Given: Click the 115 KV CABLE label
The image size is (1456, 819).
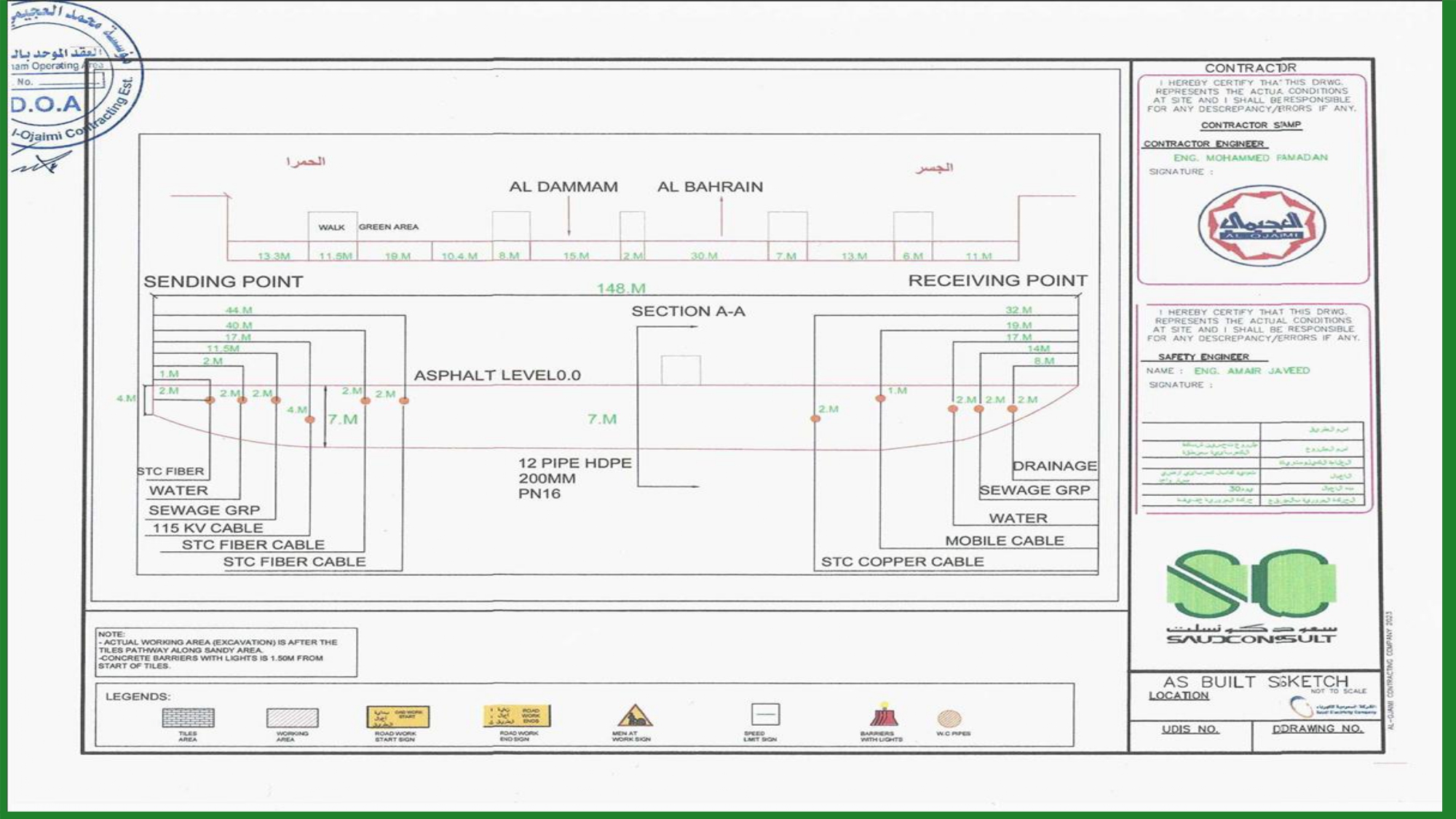Looking at the screenshot, I should click(207, 528).
